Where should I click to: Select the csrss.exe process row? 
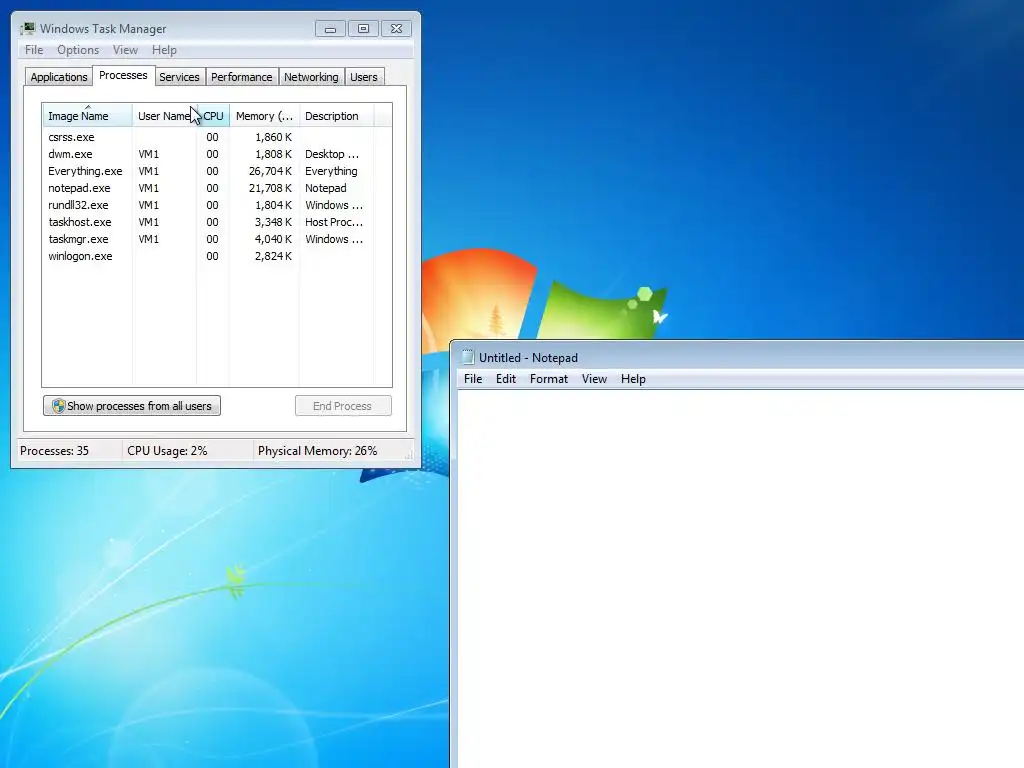pos(209,137)
